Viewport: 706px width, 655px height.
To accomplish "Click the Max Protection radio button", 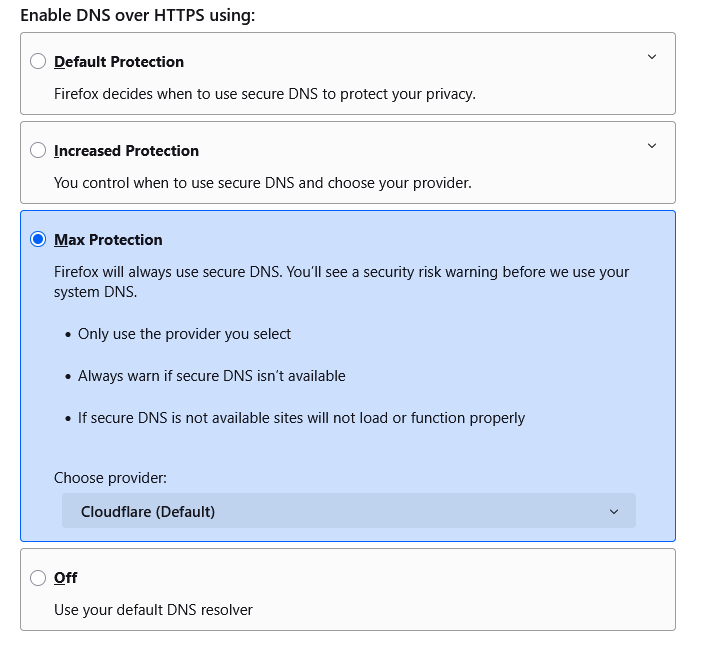I will [38, 240].
